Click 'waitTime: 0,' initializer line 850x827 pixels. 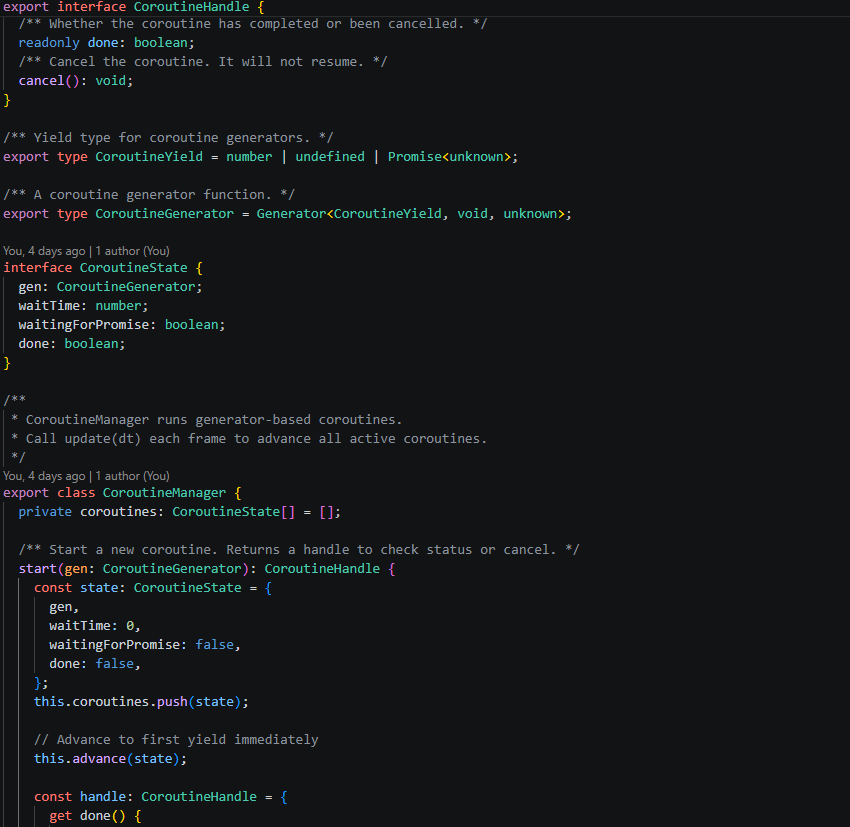click(x=95, y=625)
